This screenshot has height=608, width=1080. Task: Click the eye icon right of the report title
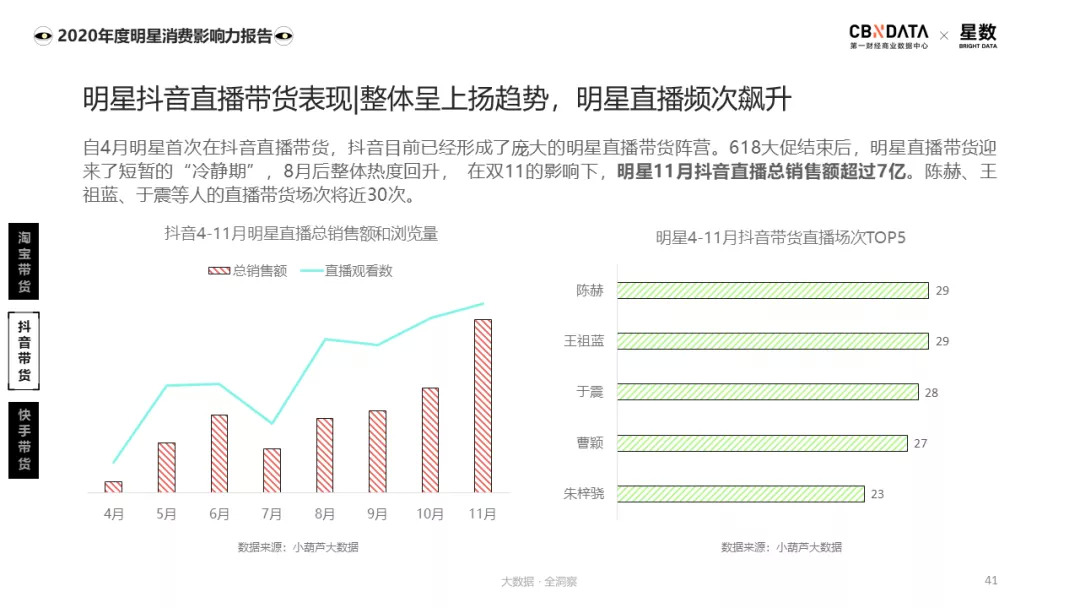(x=284, y=36)
